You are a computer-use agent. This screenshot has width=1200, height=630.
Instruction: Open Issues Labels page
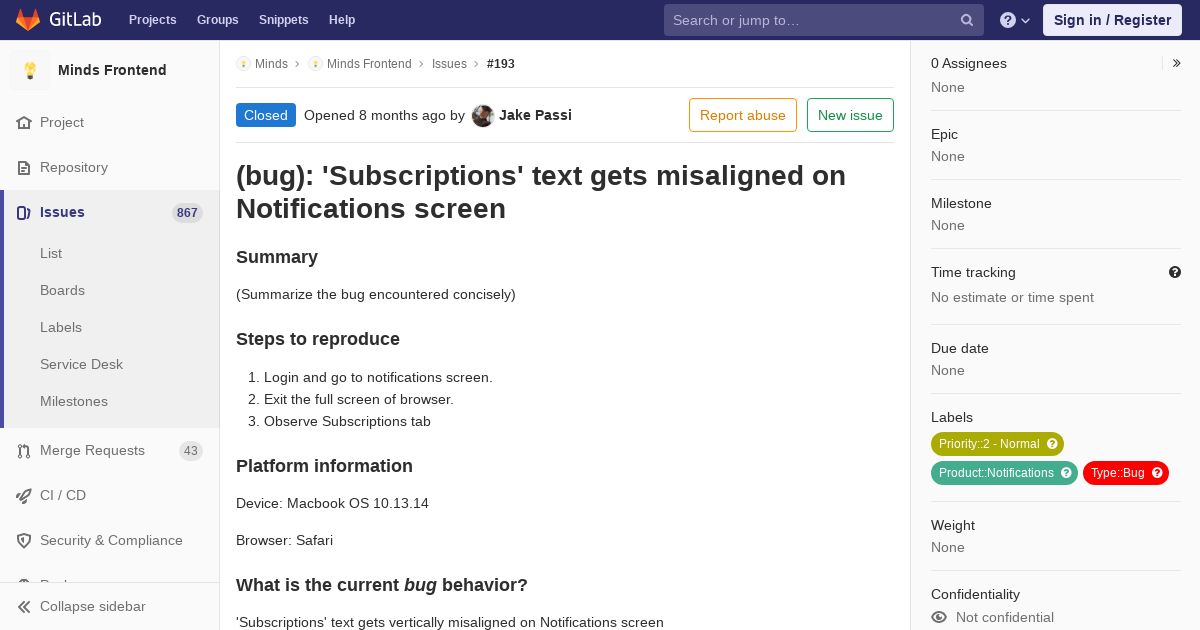pyautogui.click(x=61, y=327)
